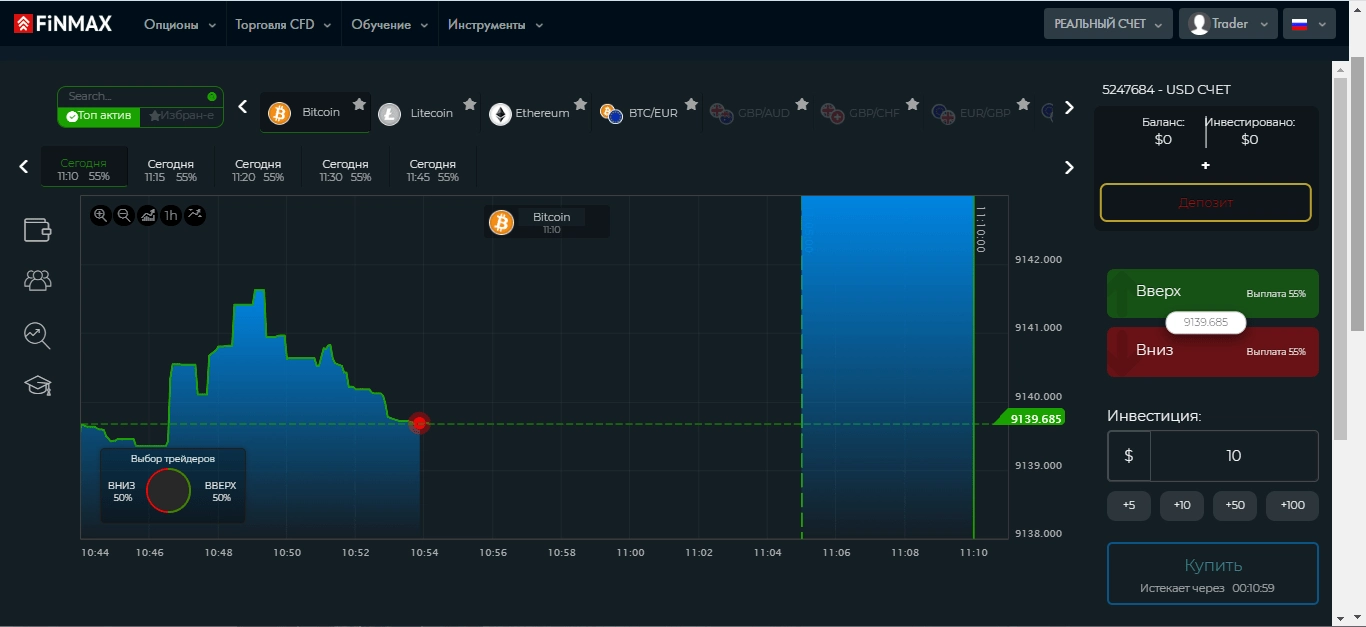
Task: Add +100 to investment
Action: [x=1292, y=505]
